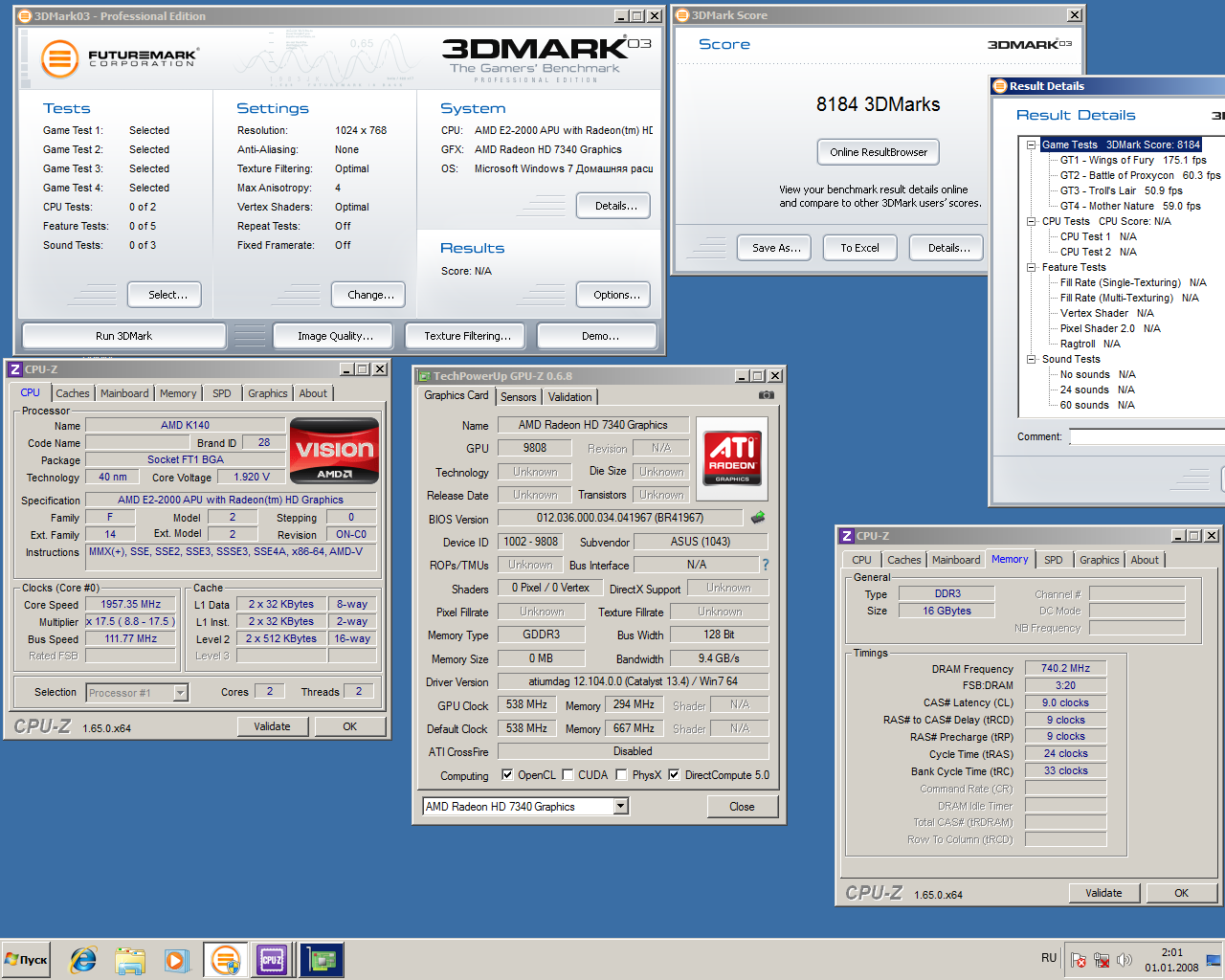The height and width of the screenshot is (980, 1225).
Task: Click the To Excel button
Action: [859, 248]
